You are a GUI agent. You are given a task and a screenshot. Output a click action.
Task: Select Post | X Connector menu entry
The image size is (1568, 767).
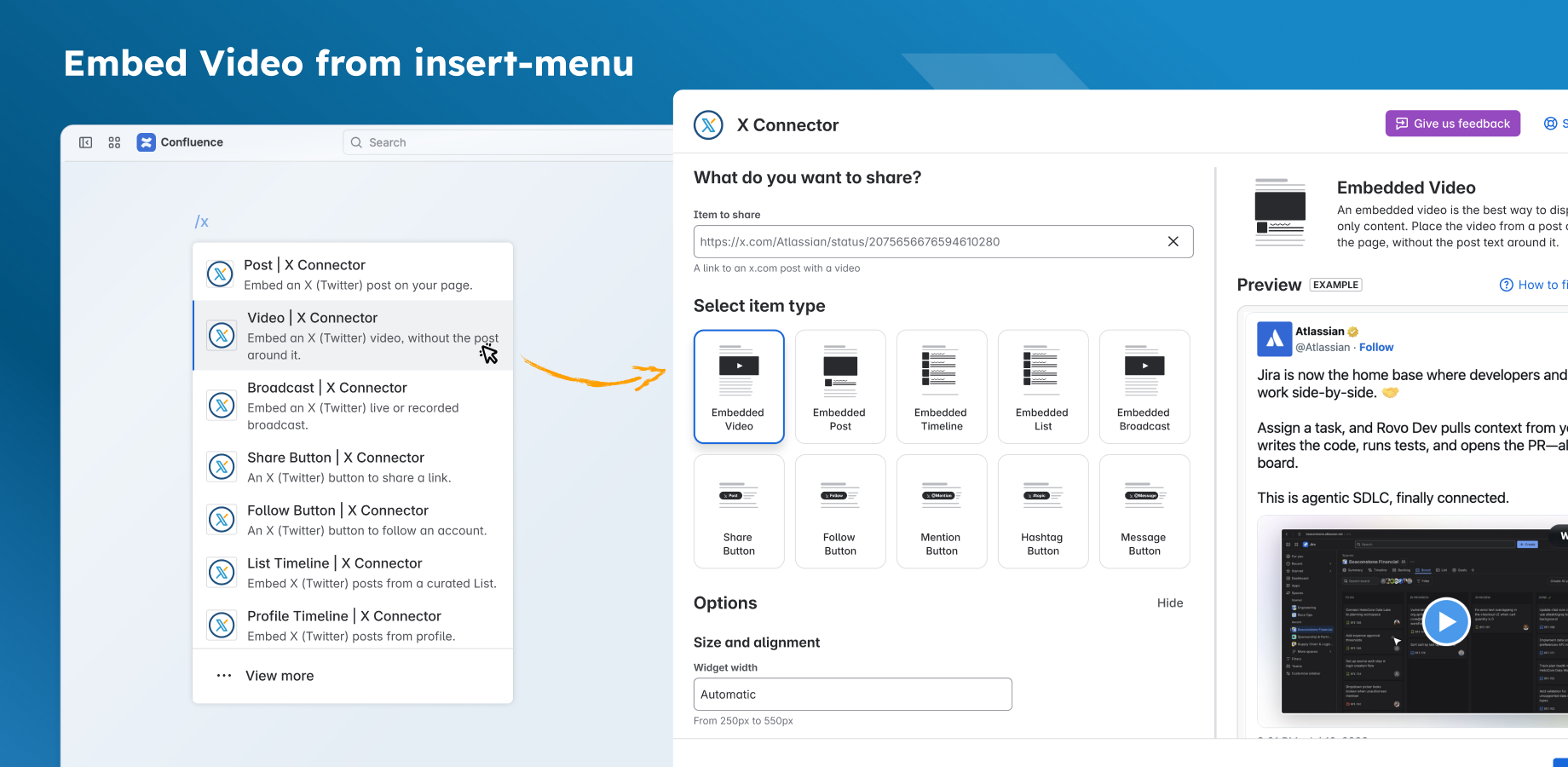(x=353, y=274)
